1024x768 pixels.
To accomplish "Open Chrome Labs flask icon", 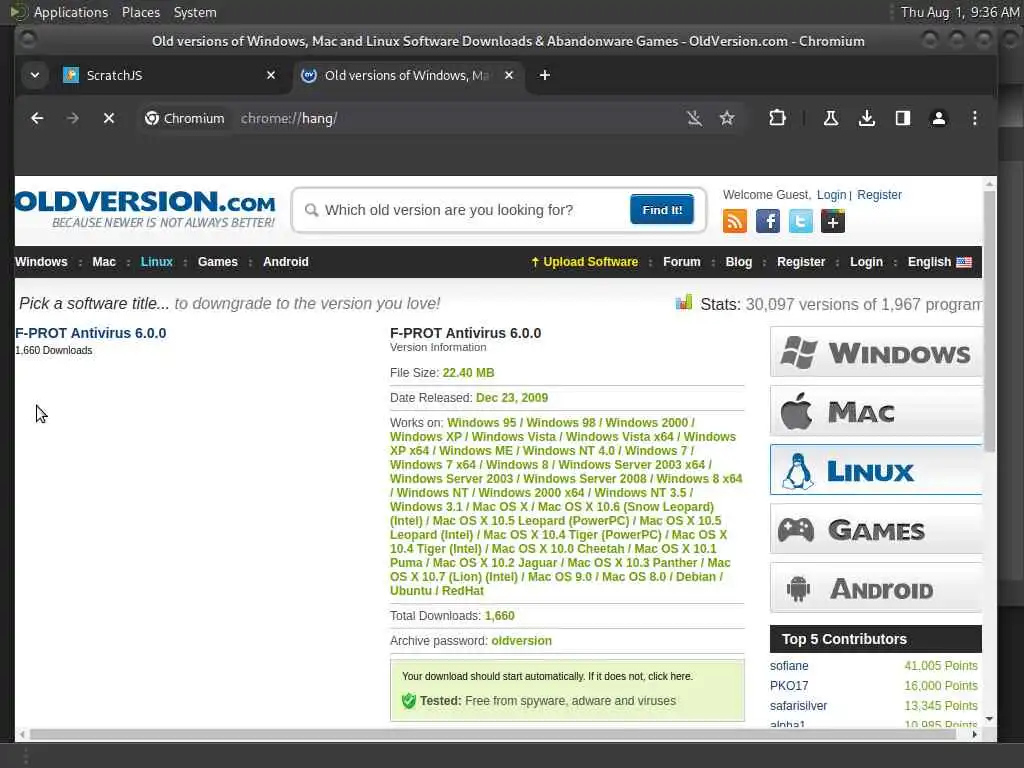I will point(831,118).
